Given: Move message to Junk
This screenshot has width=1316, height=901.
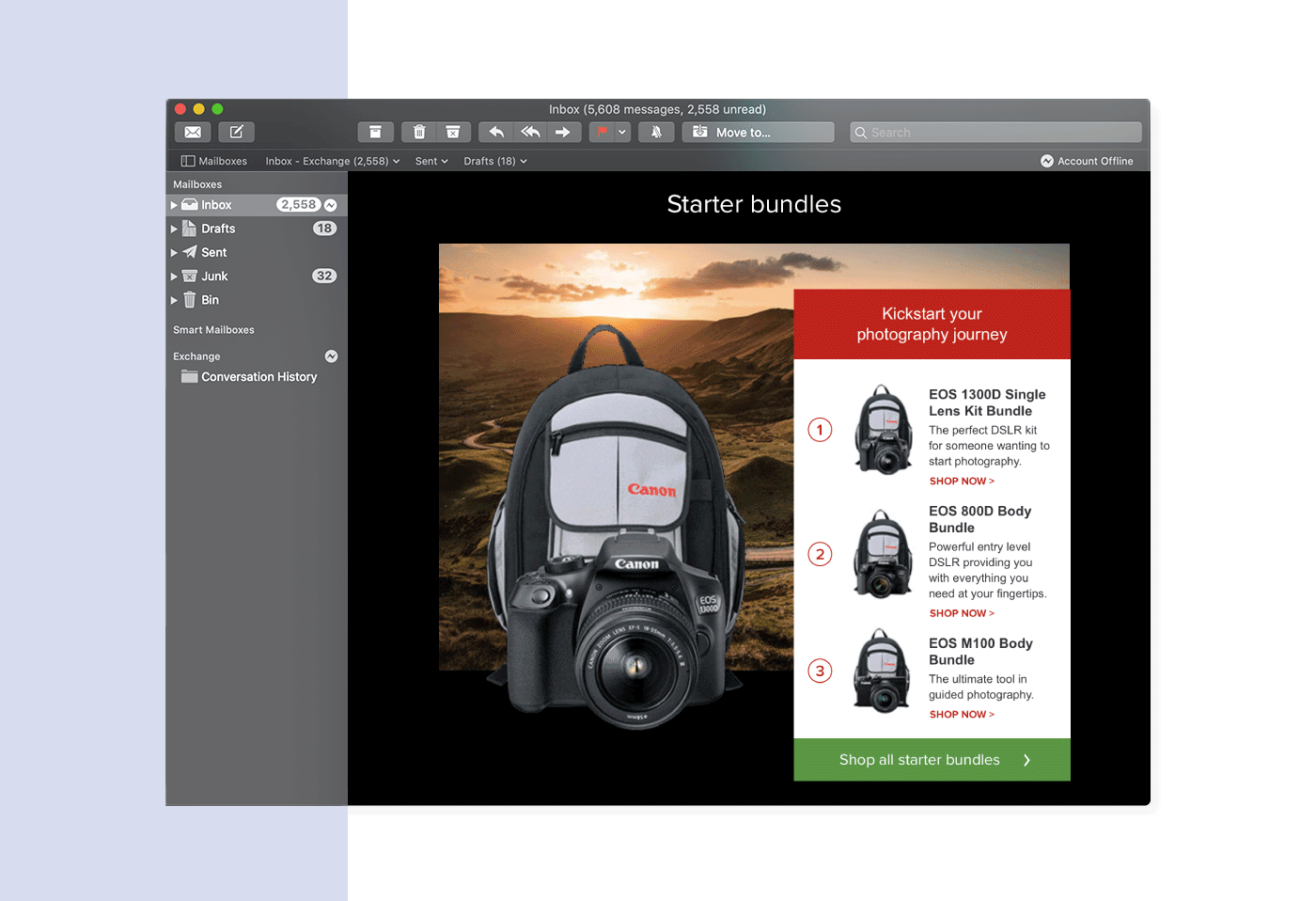Looking at the screenshot, I should pyautogui.click(x=453, y=133).
